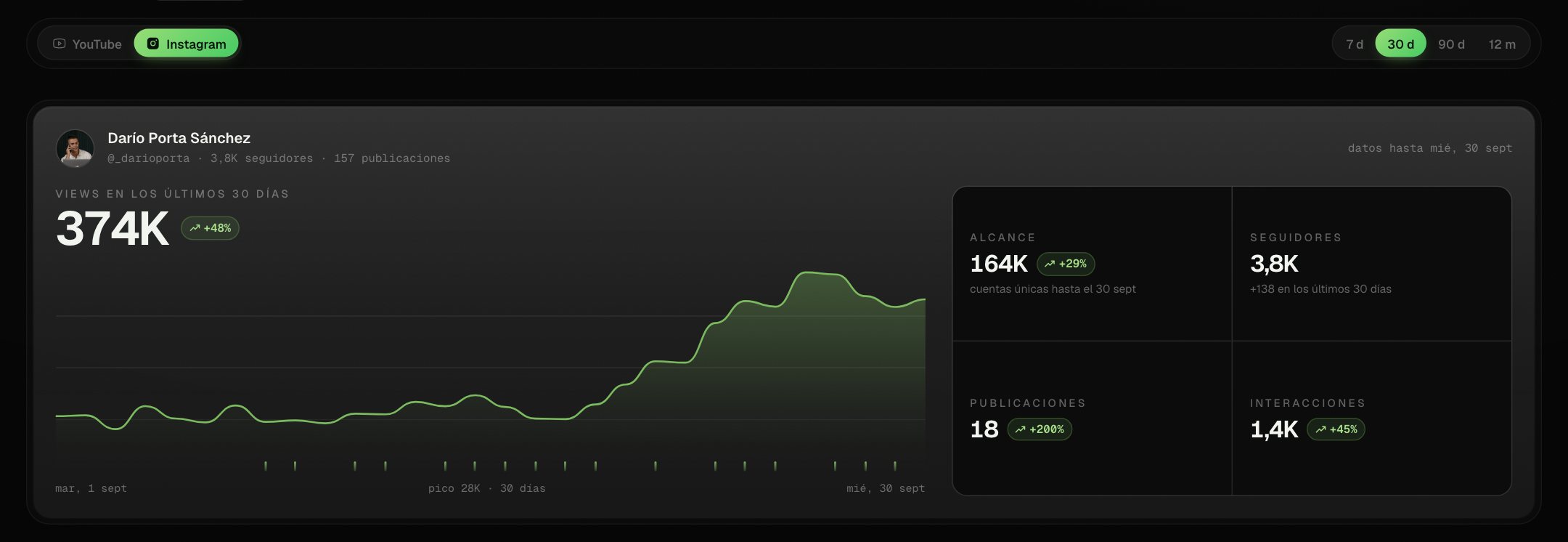Choose the 12 m time range

coord(1502,44)
